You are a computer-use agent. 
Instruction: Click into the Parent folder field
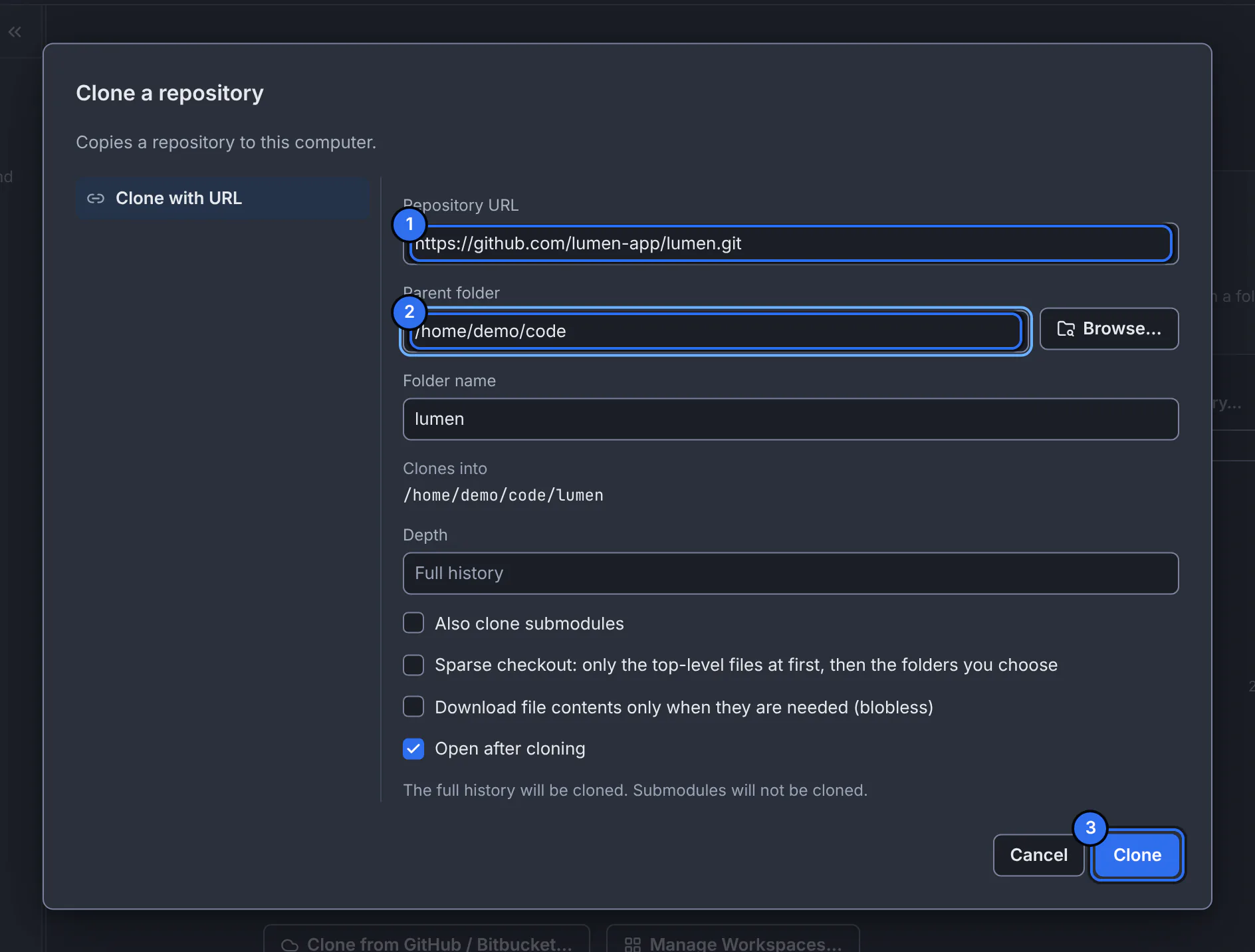tap(716, 331)
